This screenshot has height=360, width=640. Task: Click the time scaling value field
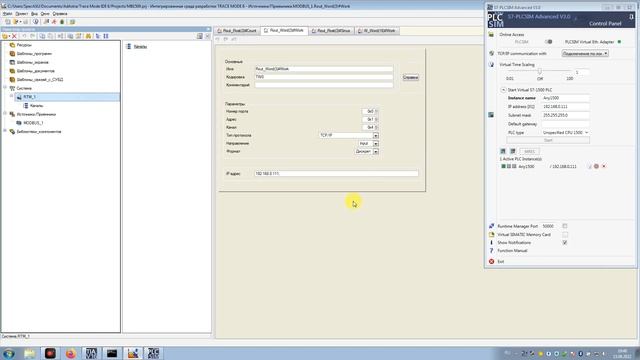tap(581, 72)
